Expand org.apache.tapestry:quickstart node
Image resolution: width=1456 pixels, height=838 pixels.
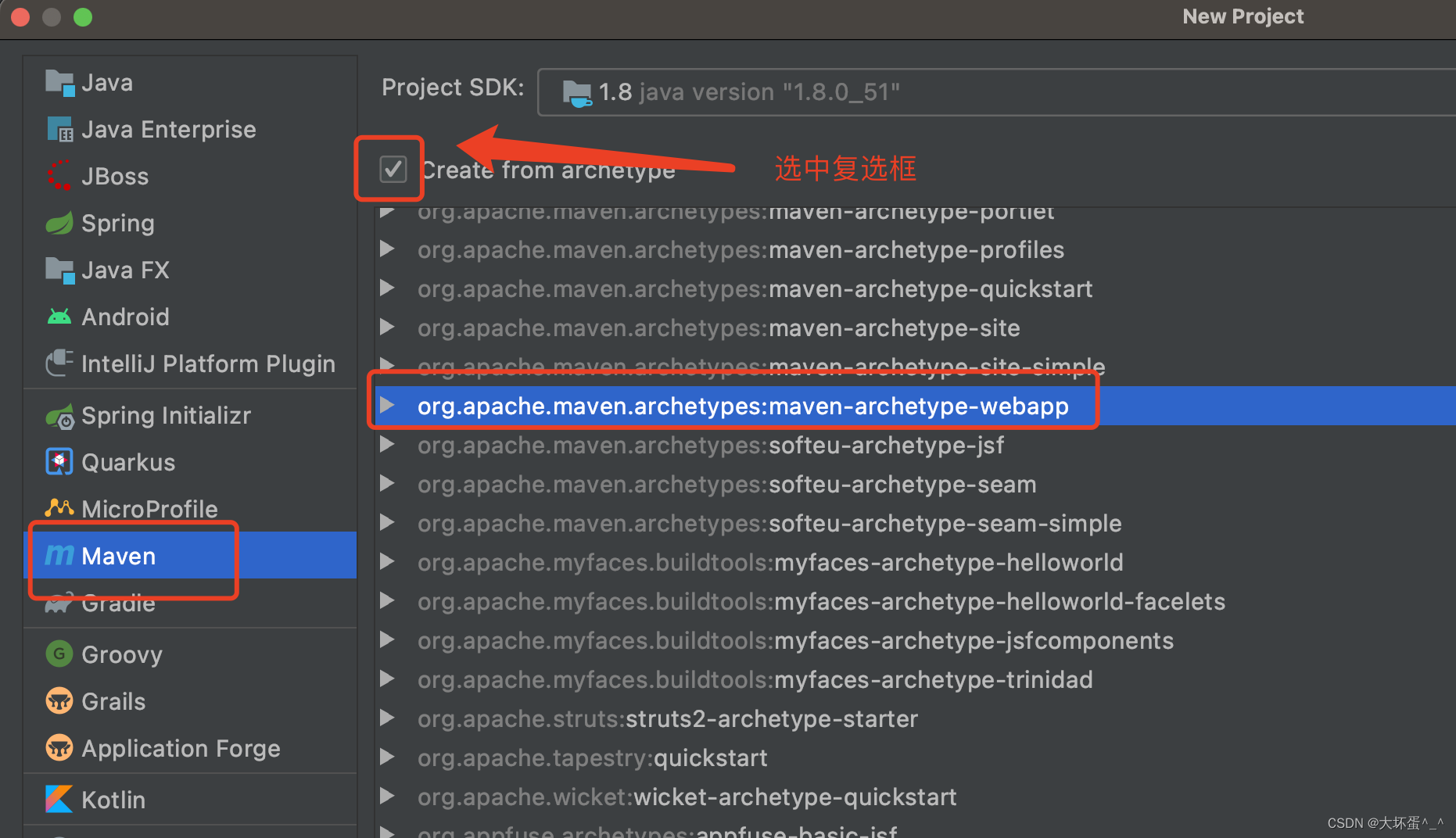(387, 757)
